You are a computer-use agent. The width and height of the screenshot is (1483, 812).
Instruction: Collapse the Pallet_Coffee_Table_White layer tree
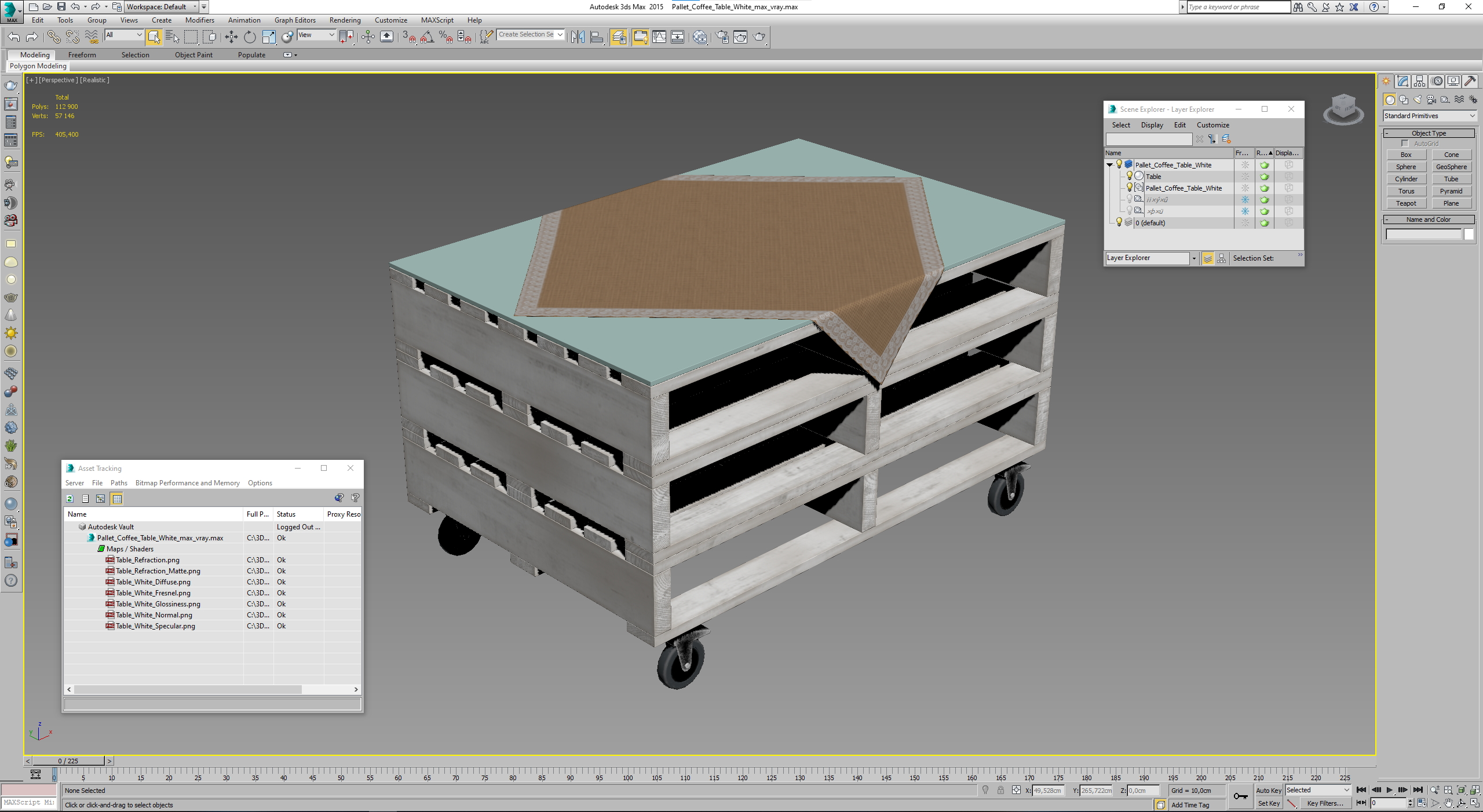pos(1109,165)
